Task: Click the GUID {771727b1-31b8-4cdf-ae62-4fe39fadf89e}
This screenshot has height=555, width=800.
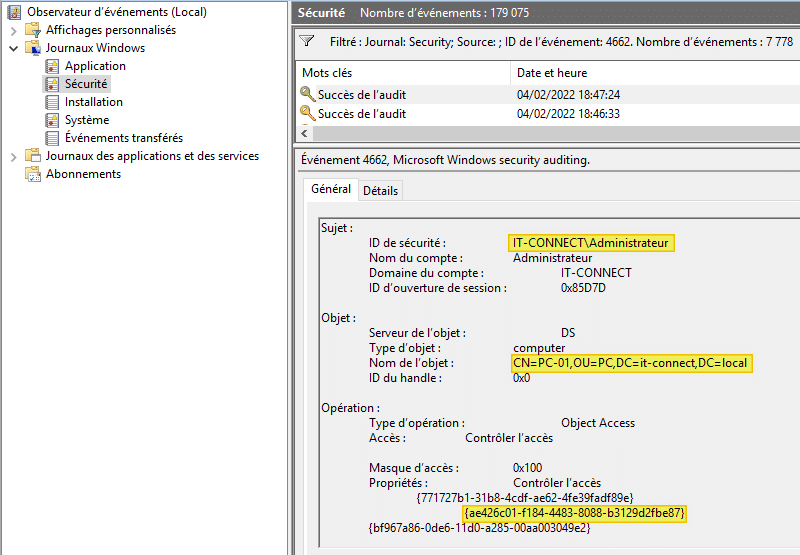Action: click(525, 498)
